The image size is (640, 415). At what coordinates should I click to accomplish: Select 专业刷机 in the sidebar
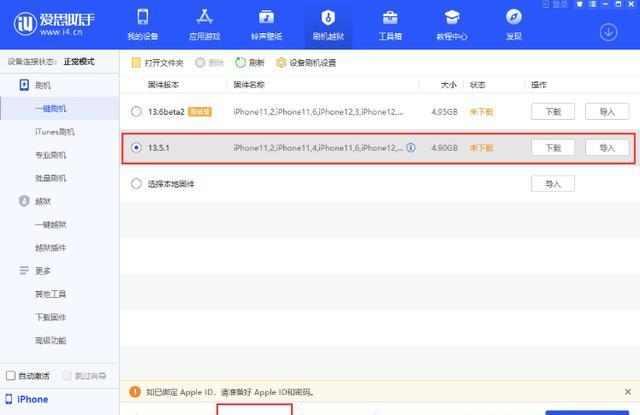(x=51, y=155)
